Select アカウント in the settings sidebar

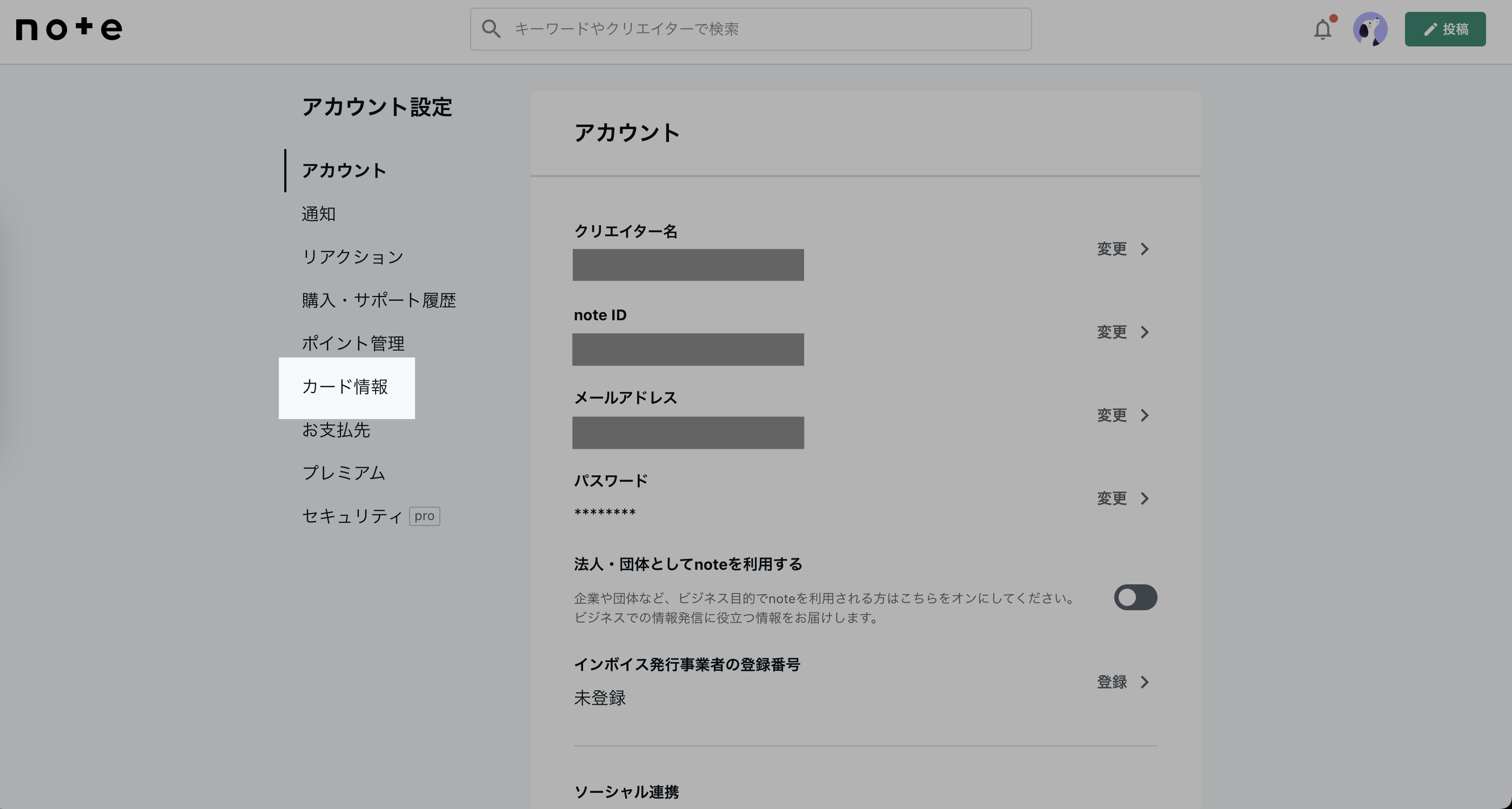click(x=344, y=171)
